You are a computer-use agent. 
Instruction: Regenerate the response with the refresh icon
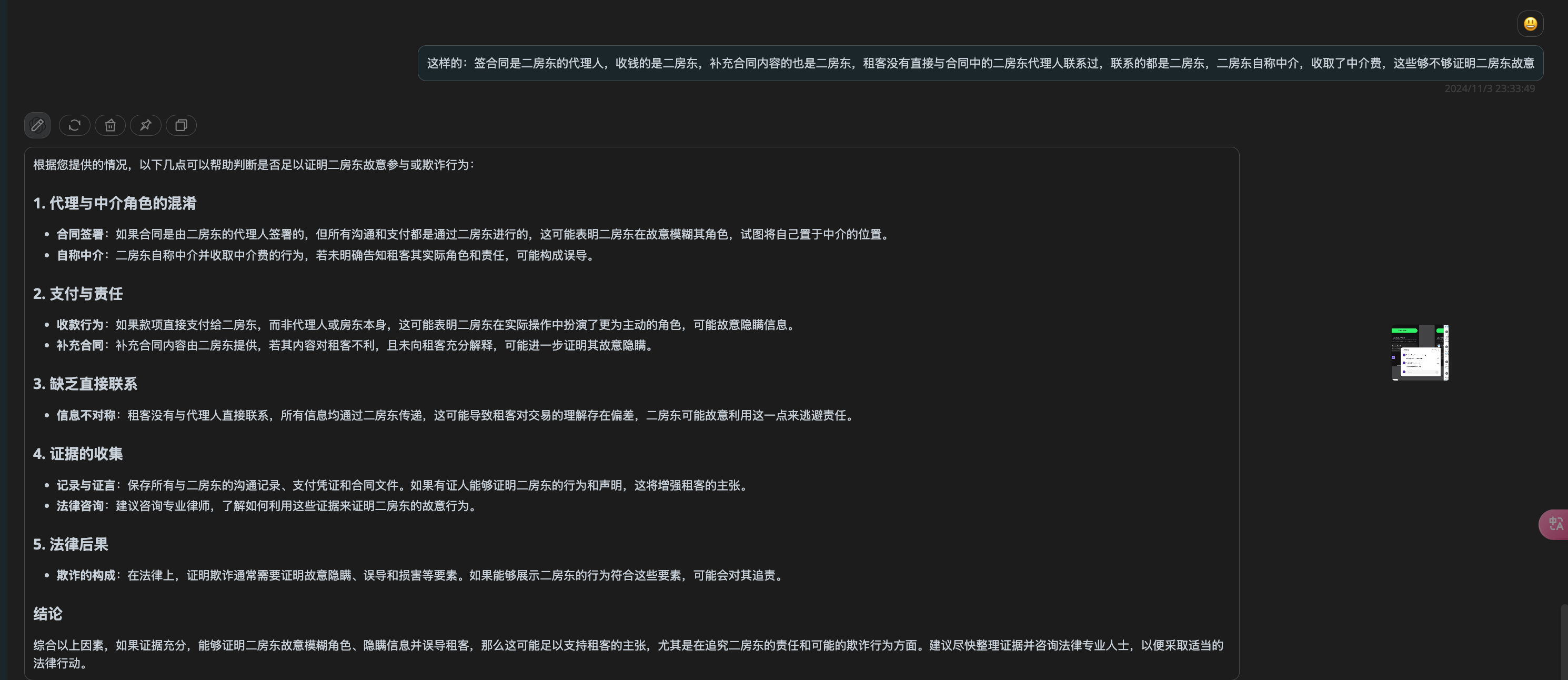click(74, 125)
